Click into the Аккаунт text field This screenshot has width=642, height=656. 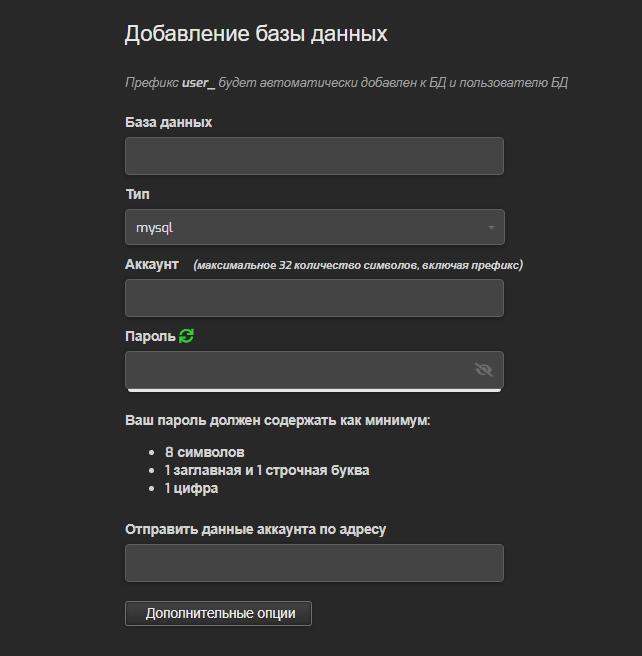tap(314, 298)
